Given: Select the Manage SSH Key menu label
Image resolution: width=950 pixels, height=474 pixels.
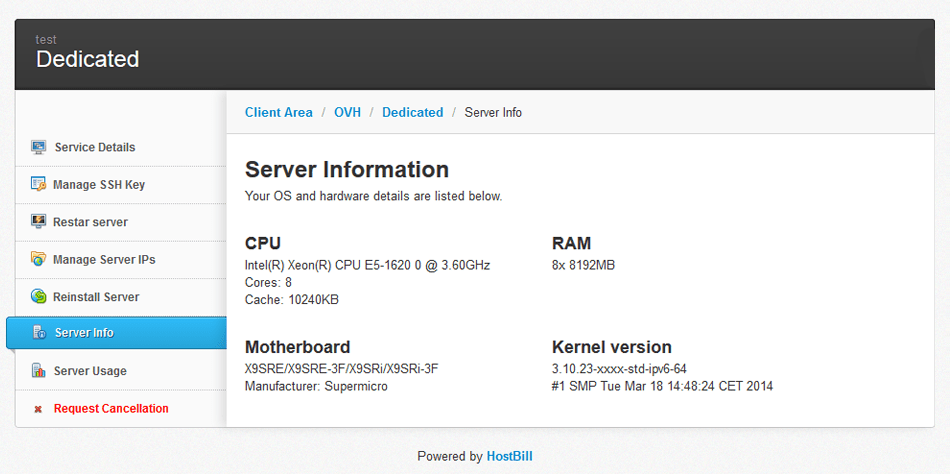Looking at the screenshot, I should (x=99, y=185).
